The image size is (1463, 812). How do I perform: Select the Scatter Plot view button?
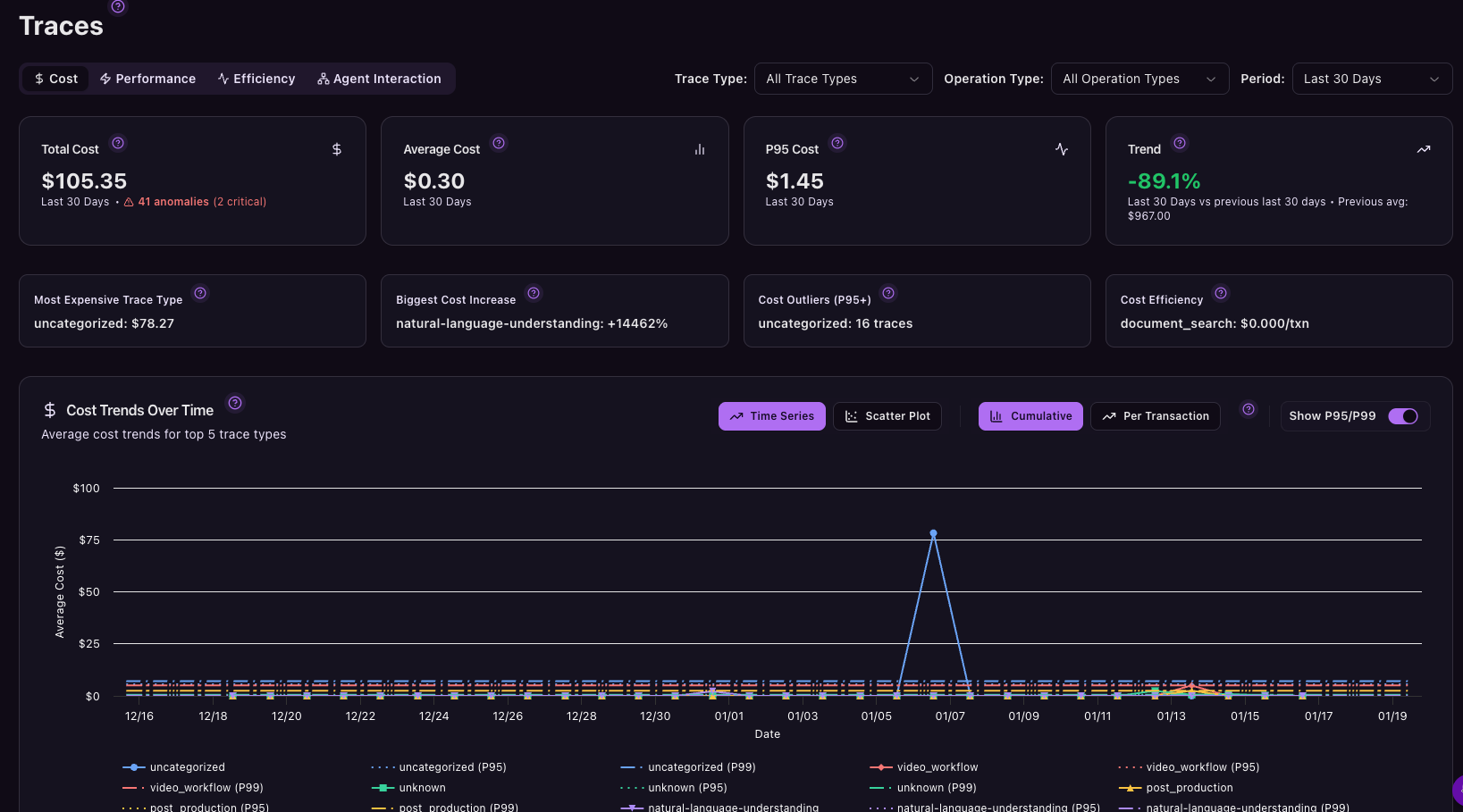click(887, 416)
